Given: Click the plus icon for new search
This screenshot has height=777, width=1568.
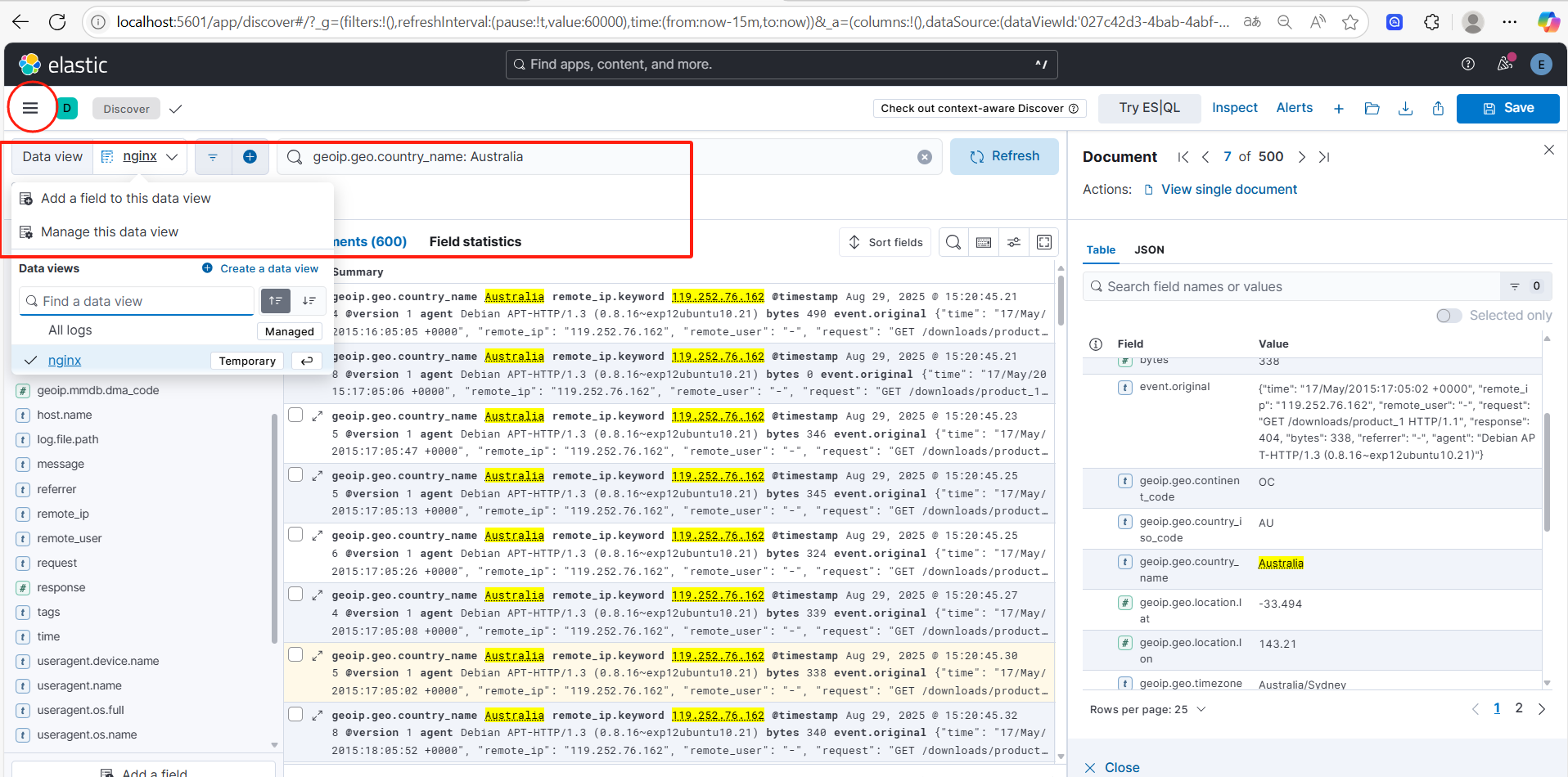Looking at the screenshot, I should pyautogui.click(x=1339, y=108).
